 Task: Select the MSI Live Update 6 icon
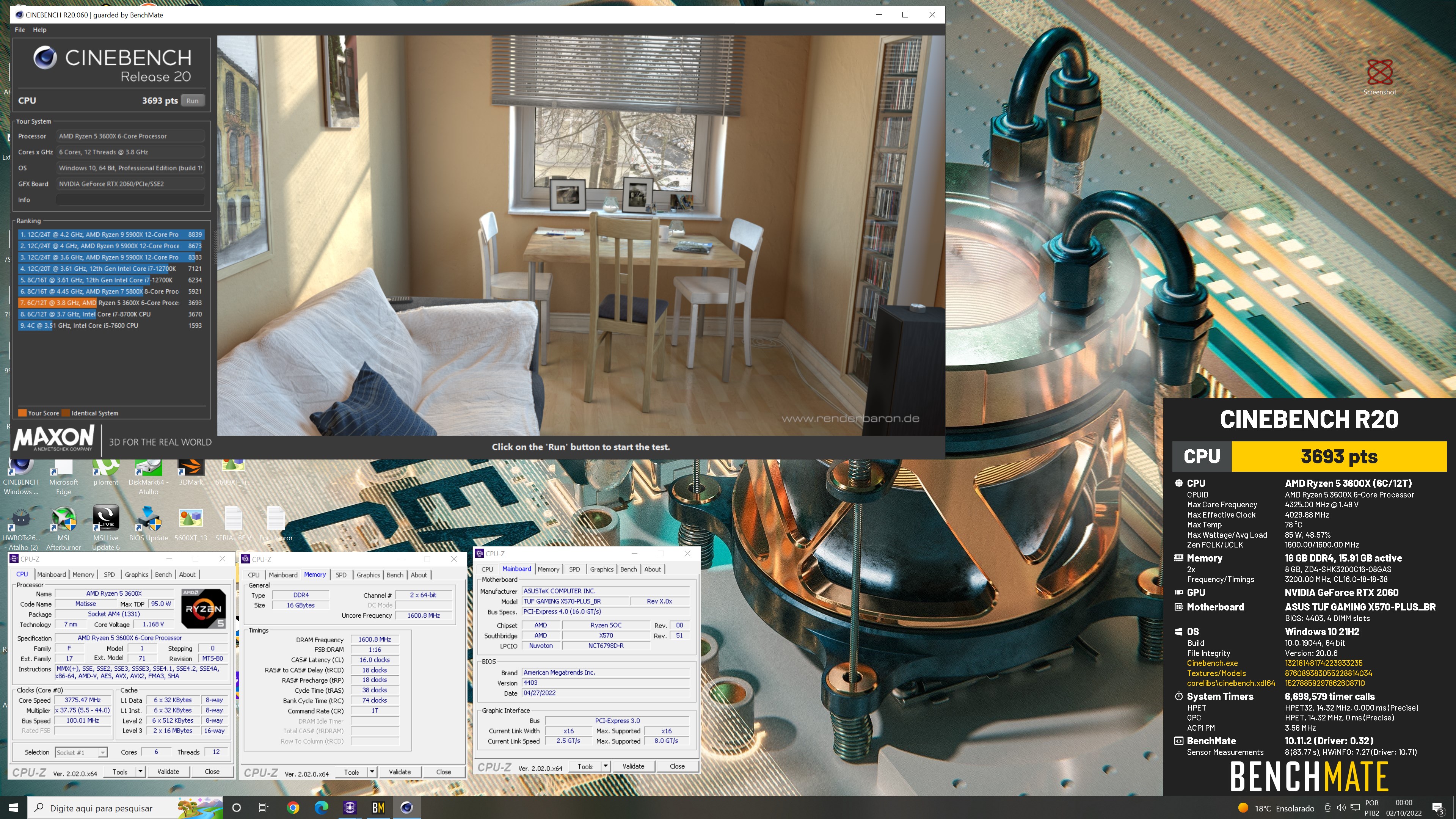coord(106,529)
